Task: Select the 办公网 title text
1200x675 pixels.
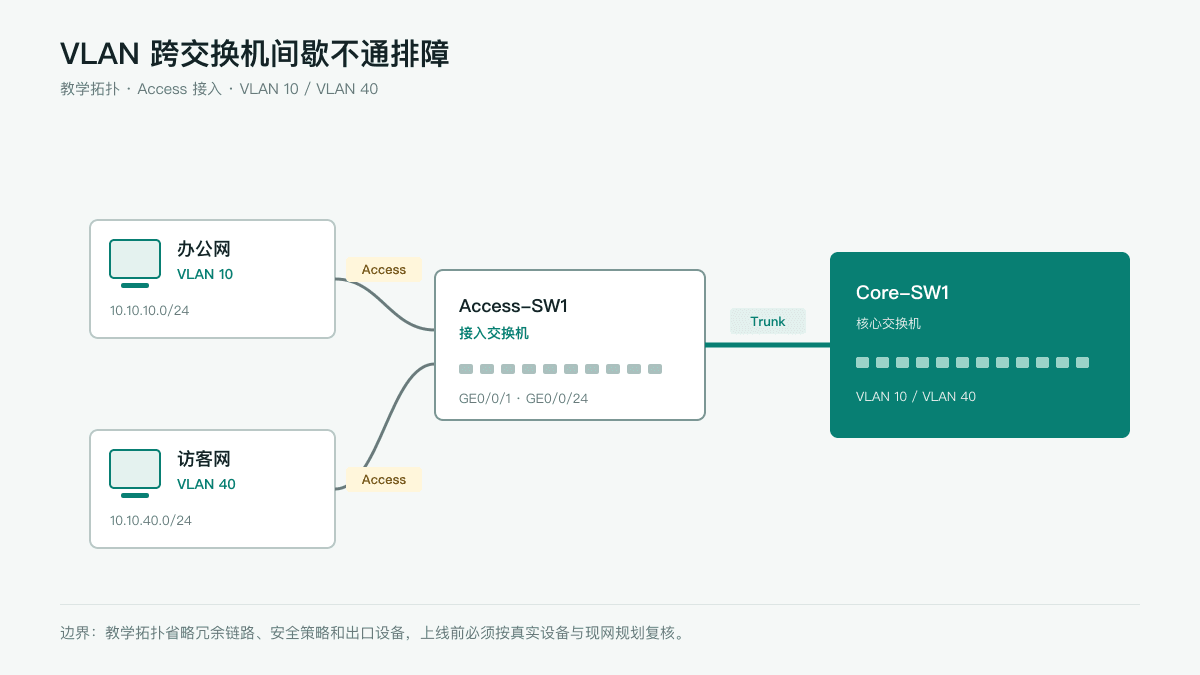Action: [x=204, y=249]
